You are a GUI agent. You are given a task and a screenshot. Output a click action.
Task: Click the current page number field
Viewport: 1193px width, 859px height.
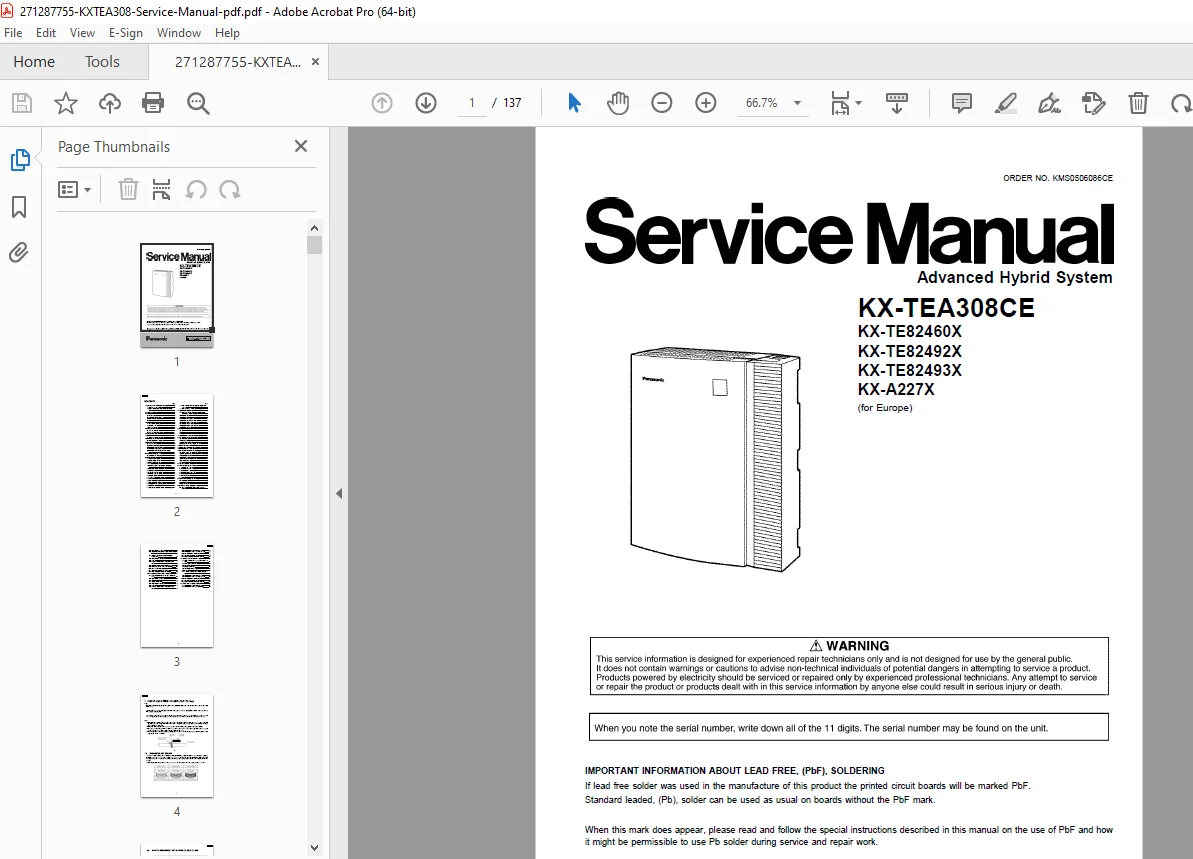click(x=472, y=103)
